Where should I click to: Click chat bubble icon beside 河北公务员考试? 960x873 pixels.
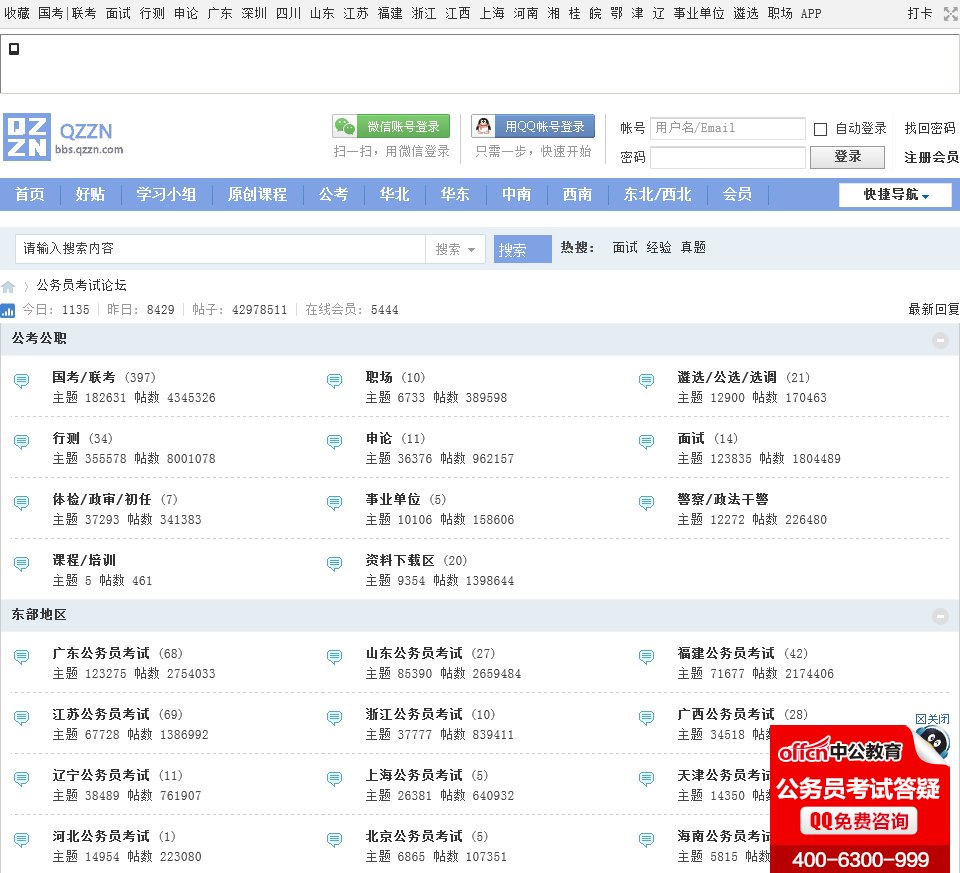click(x=21, y=840)
